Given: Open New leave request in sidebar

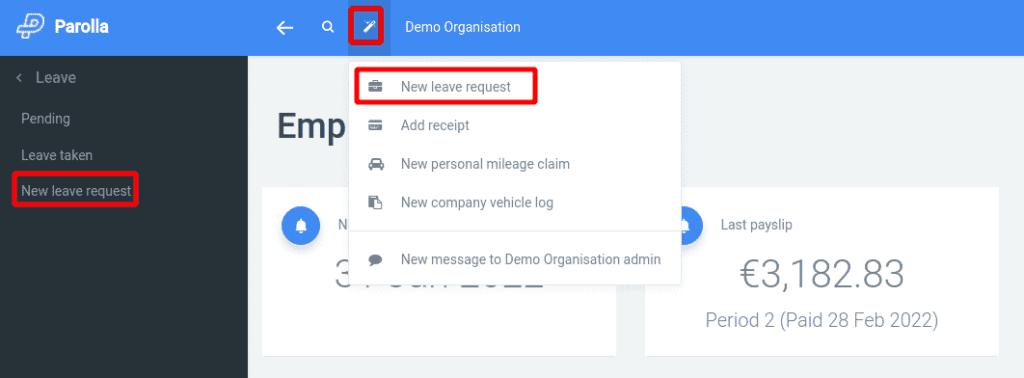Looking at the screenshot, I should (76, 191).
